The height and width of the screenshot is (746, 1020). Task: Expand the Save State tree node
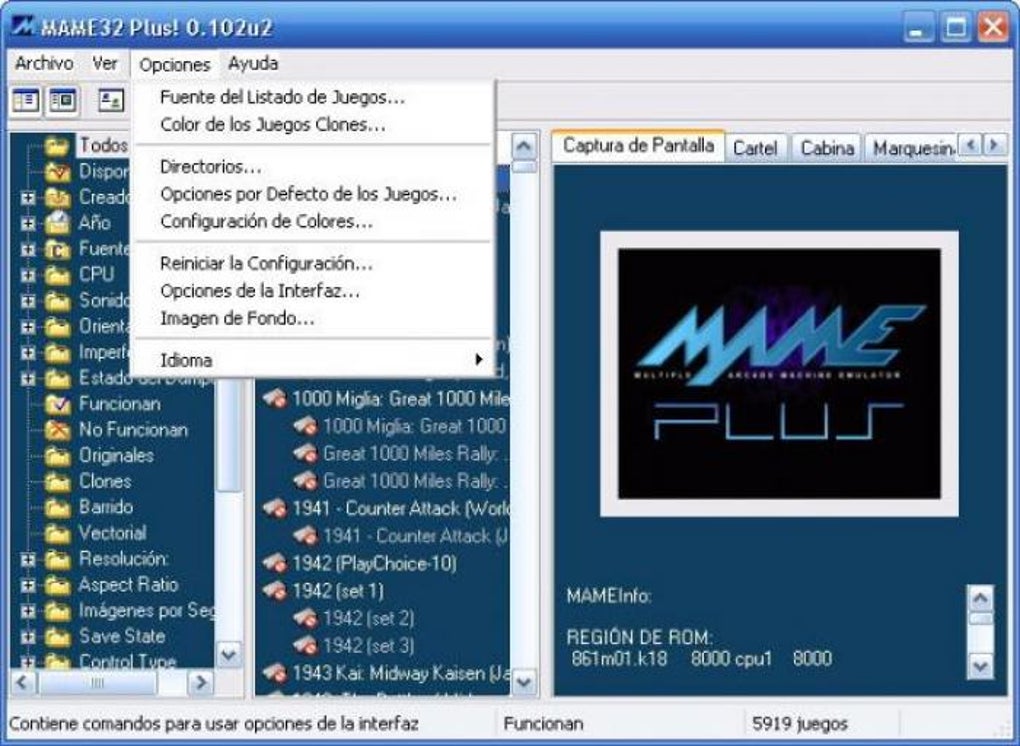28,637
